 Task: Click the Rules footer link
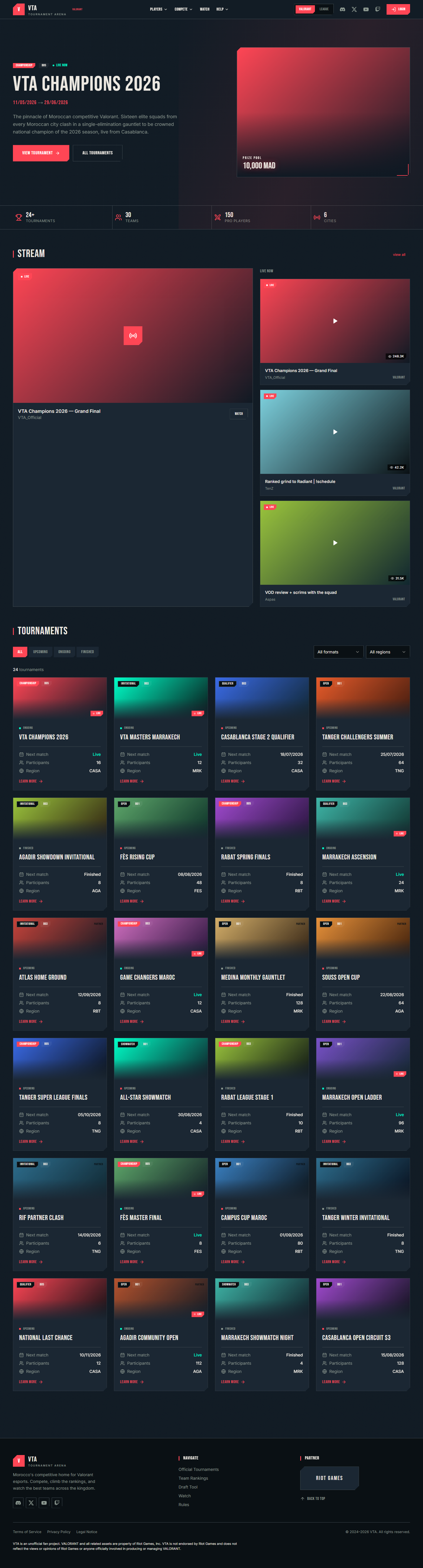click(184, 1505)
